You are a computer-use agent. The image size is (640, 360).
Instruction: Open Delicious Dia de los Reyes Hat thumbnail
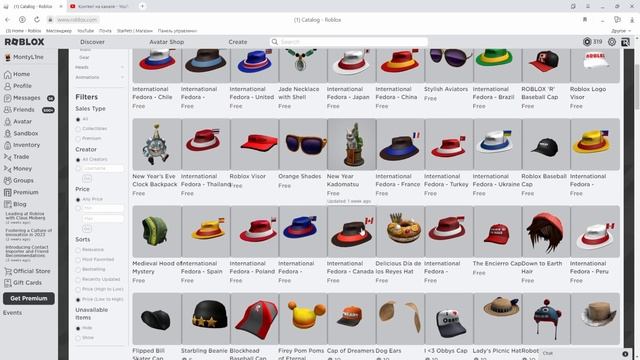click(400, 231)
